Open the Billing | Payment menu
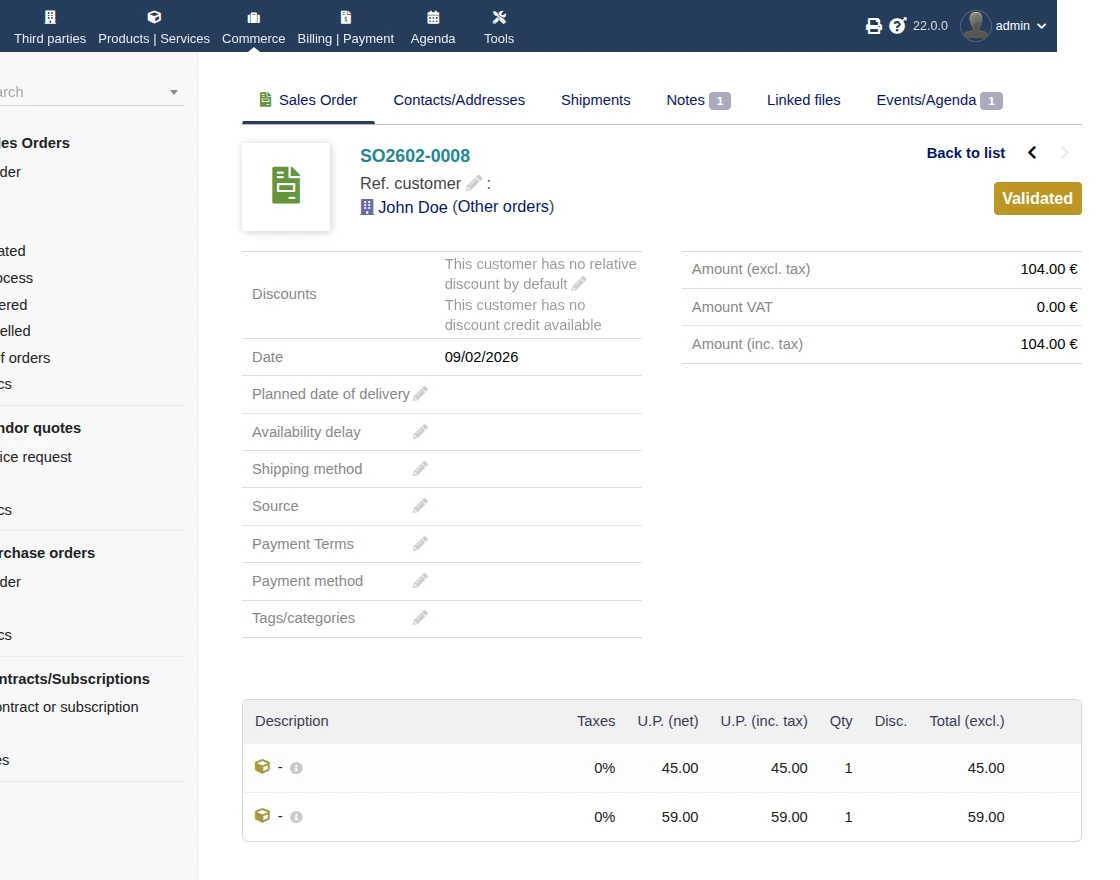This screenshot has width=1120, height=880. tap(345, 27)
